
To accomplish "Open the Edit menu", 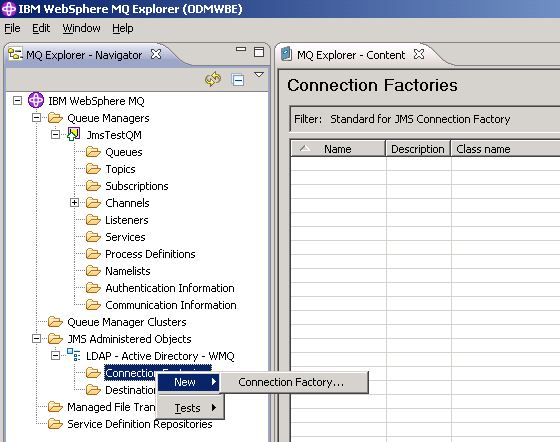I will pos(41,28).
